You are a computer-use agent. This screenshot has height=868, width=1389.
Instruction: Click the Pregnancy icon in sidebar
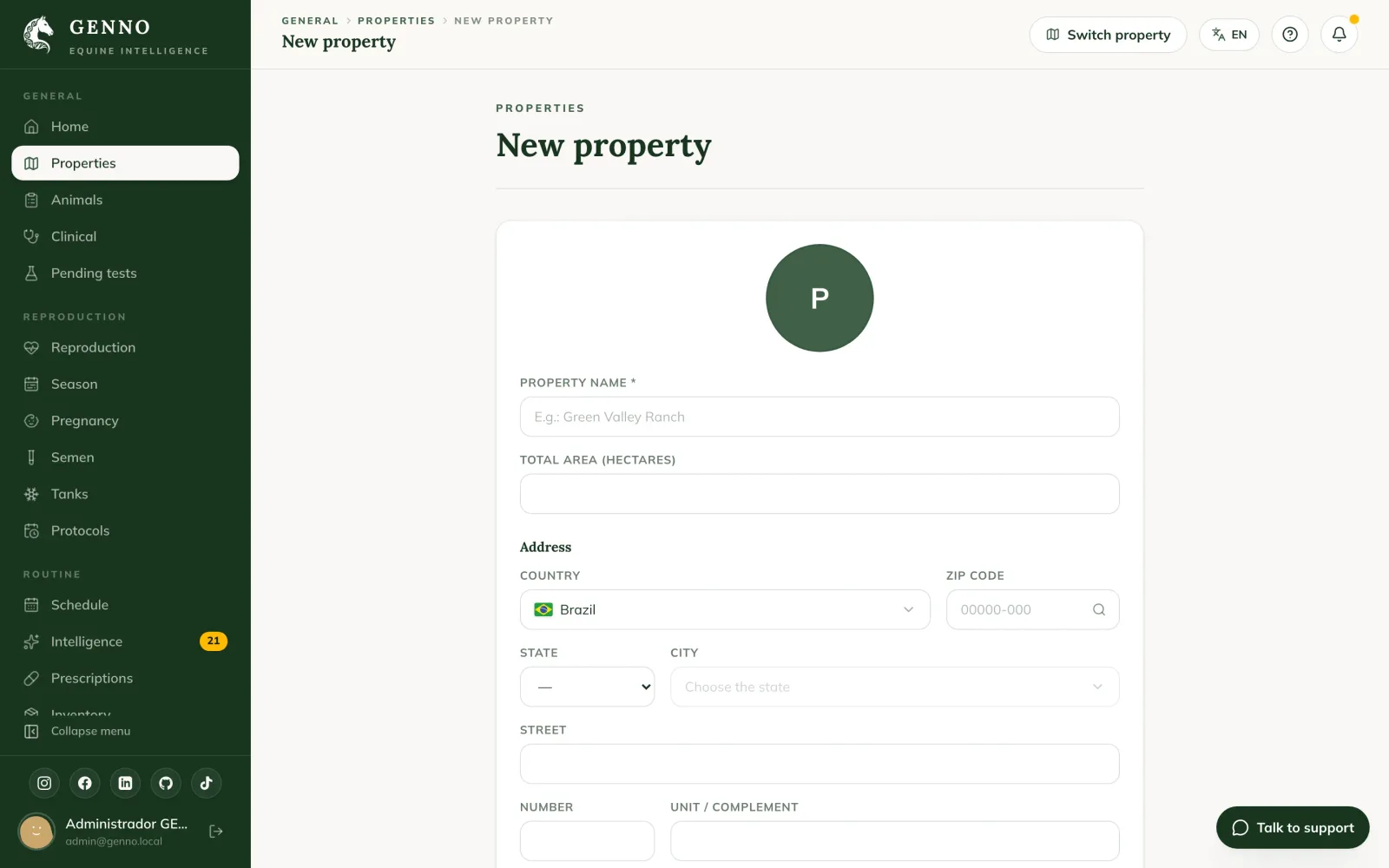pos(31,421)
